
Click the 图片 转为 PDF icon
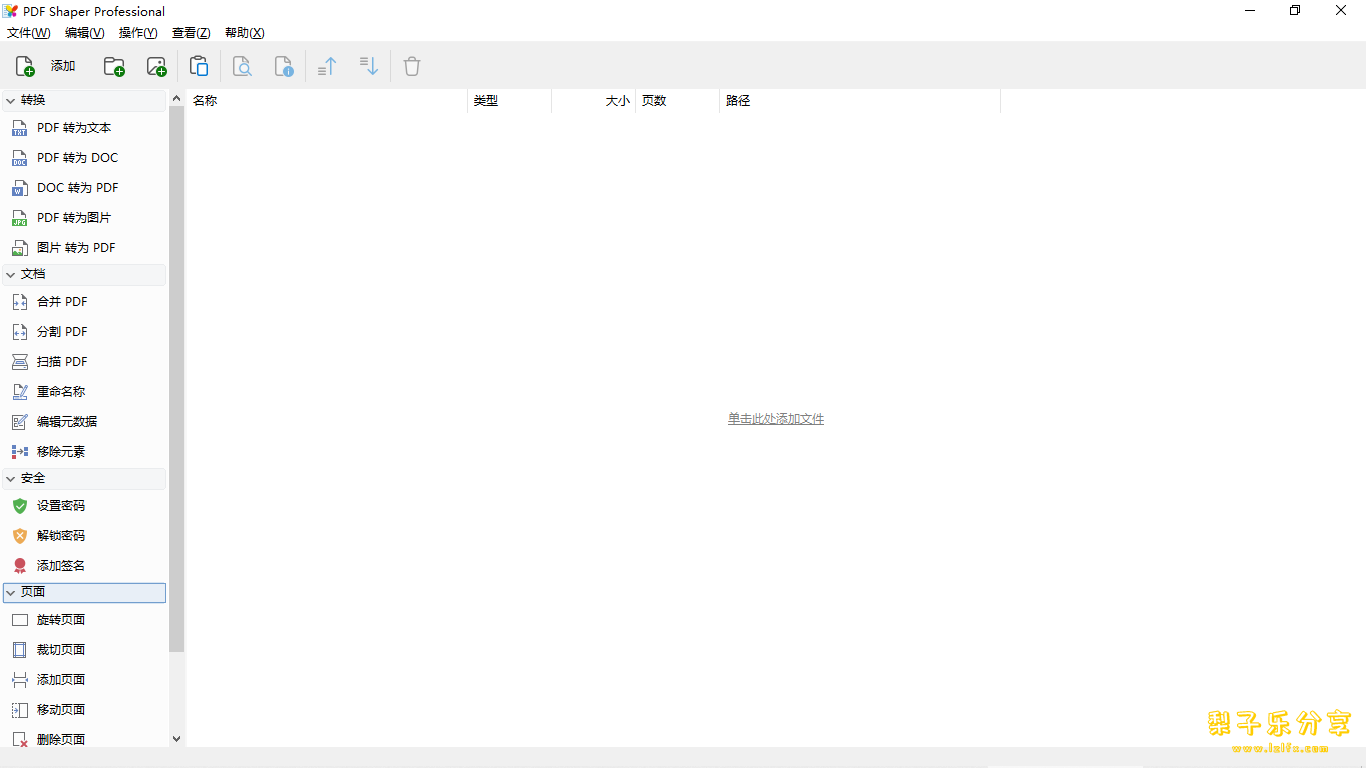(x=19, y=248)
